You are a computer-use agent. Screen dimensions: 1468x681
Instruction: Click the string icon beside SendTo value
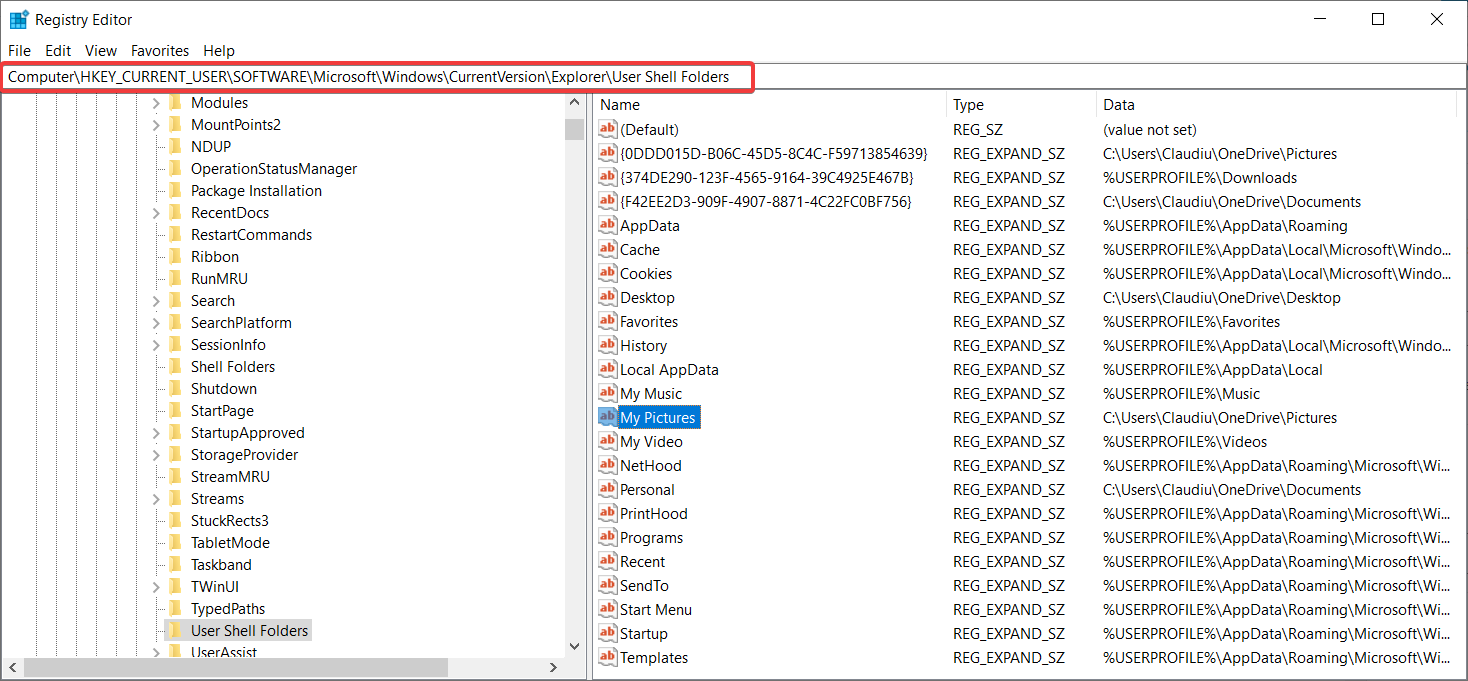click(x=607, y=585)
